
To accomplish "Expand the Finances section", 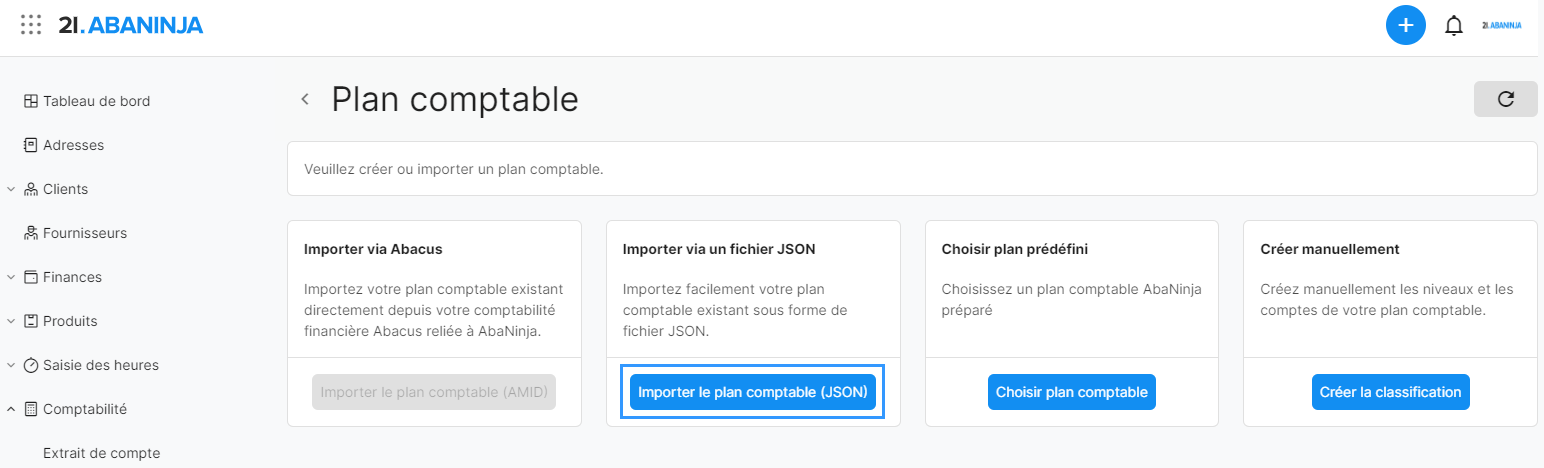I will [10, 277].
